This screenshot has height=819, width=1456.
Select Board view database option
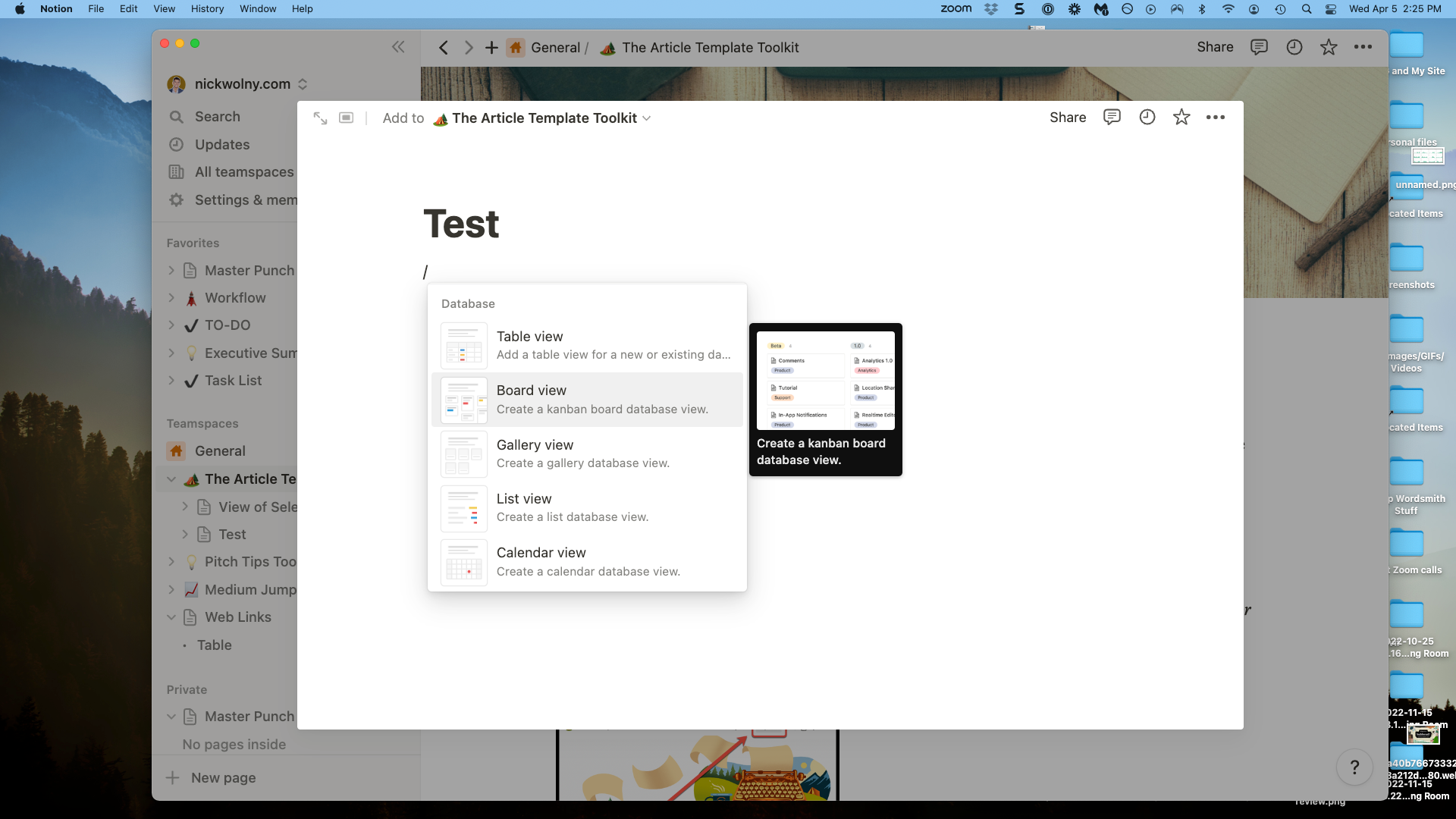pos(587,400)
